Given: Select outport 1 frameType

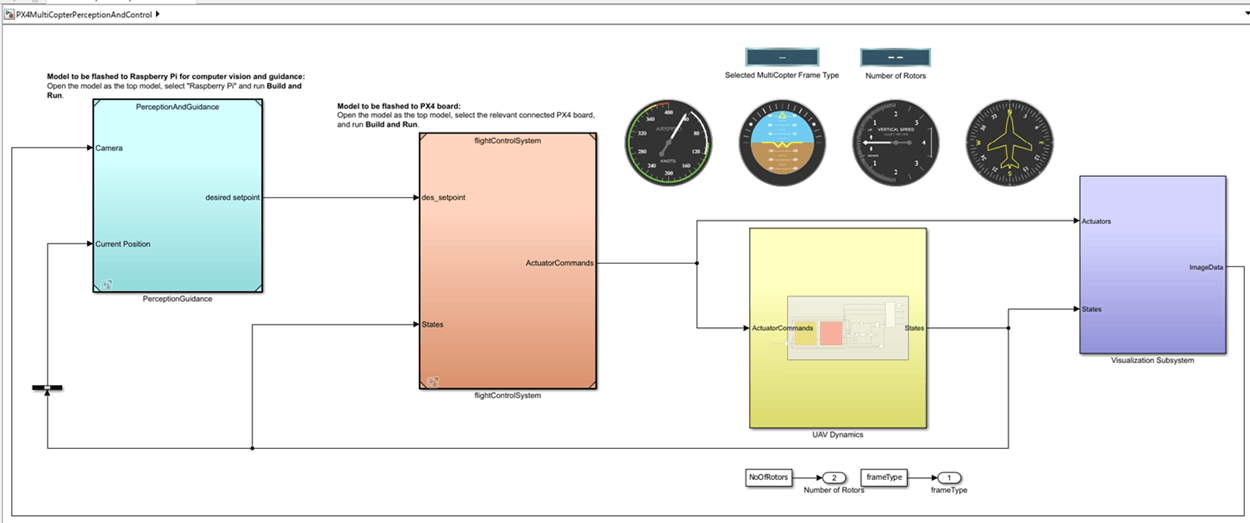Looking at the screenshot, I should [948, 478].
